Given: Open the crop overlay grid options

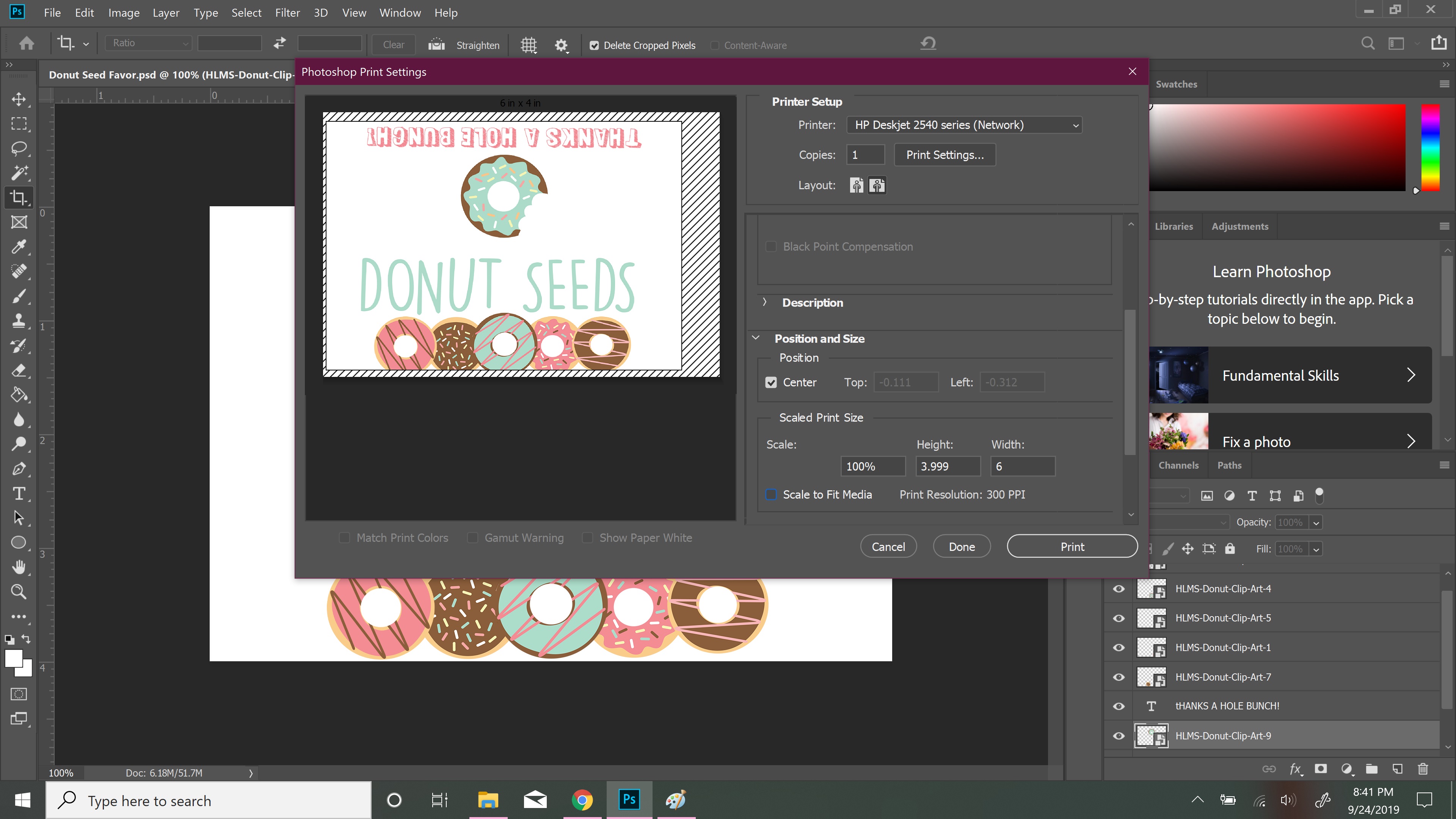Looking at the screenshot, I should click(x=529, y=45).
